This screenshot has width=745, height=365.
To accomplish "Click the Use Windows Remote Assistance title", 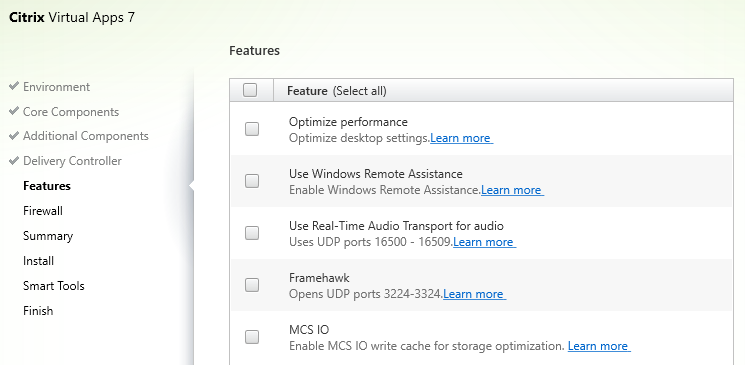I will pos(376,174).
